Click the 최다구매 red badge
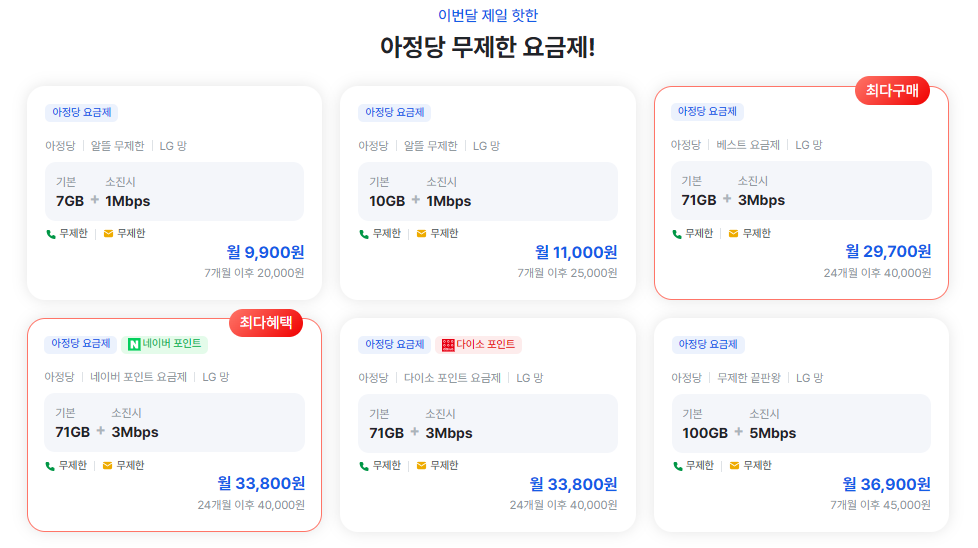The width and height of the screenshot is (978, 548). click(x=892, y=91)
